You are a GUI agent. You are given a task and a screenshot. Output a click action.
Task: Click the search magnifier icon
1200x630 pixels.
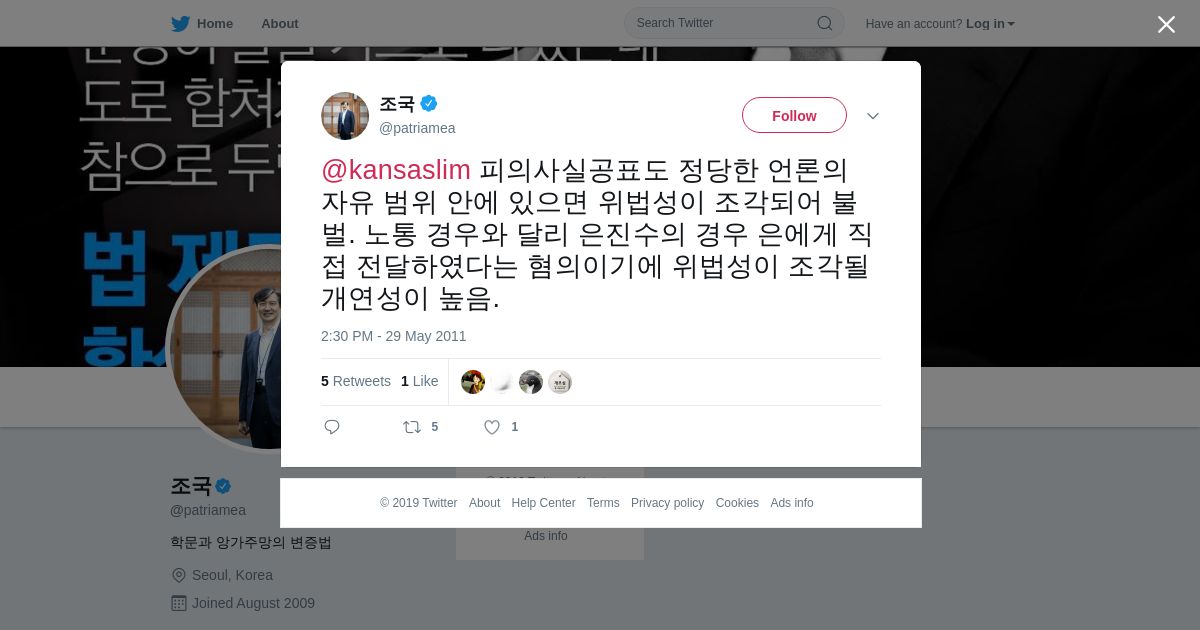825,23
